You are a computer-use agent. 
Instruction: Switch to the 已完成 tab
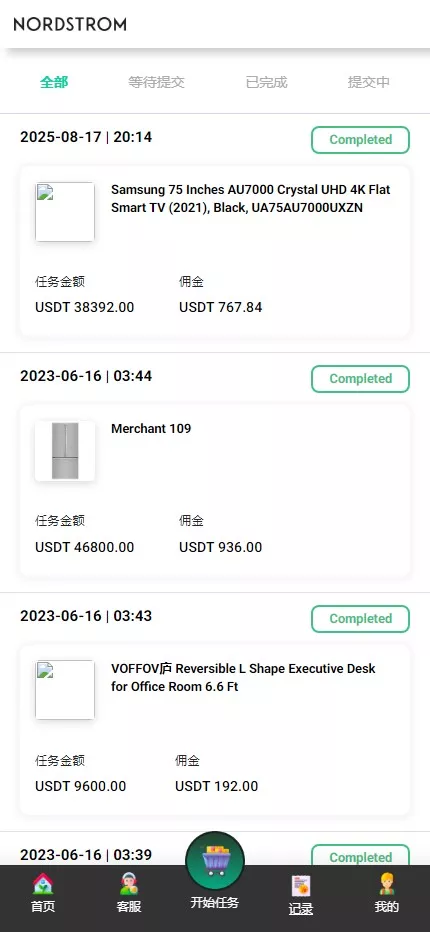pos(266,82)
